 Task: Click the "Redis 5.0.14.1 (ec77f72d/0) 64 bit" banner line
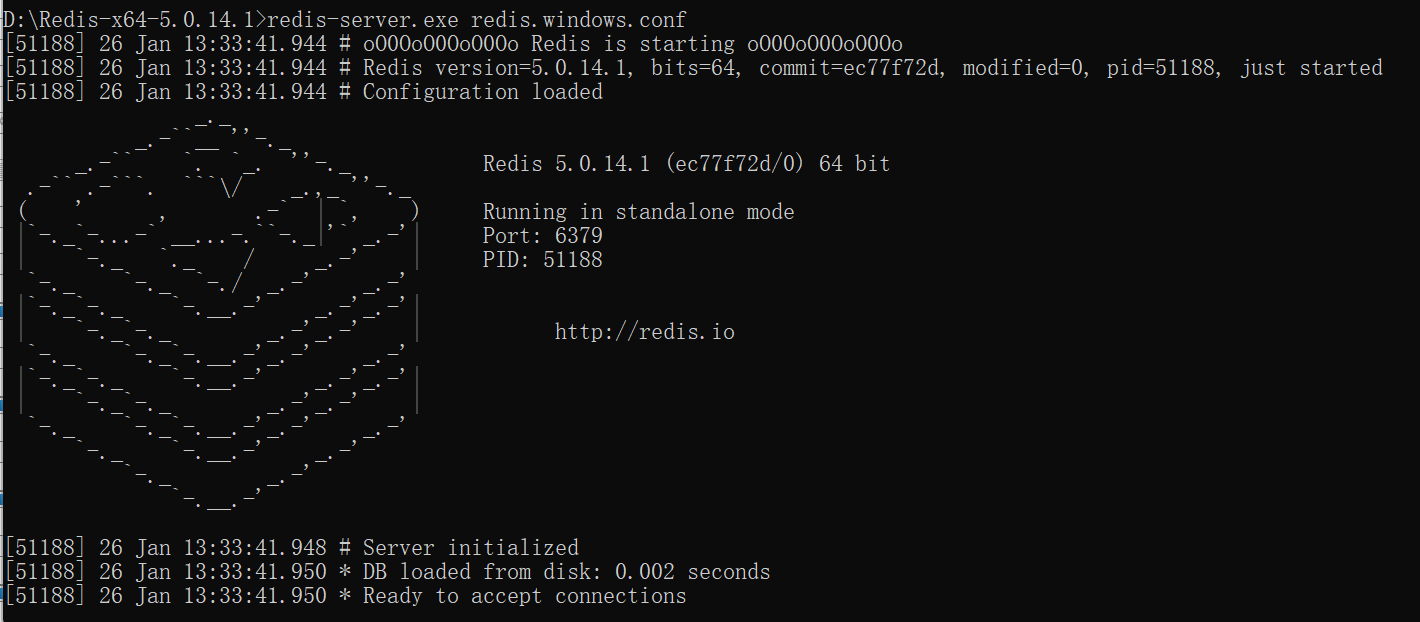pyautogui.click(x=686, y=164)
